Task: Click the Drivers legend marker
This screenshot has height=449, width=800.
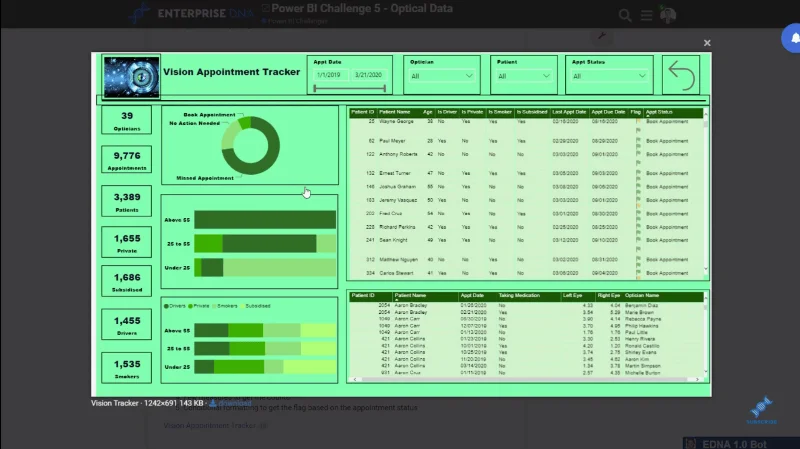Action: (x=166, y=306)
